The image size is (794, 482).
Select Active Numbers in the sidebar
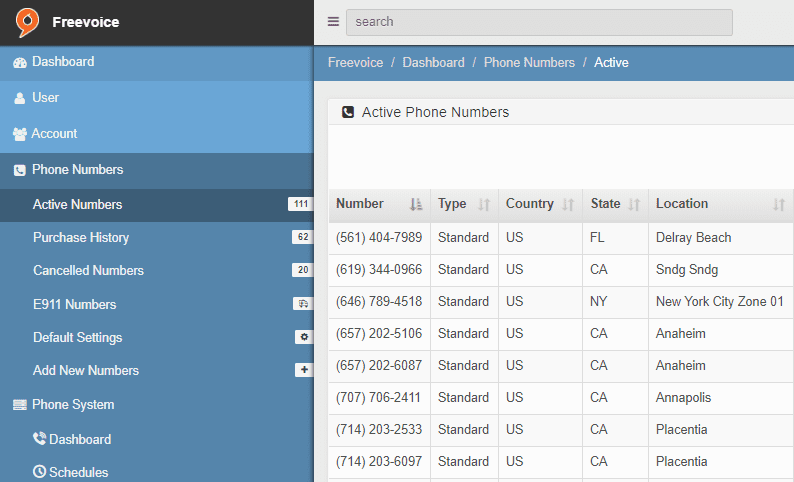157,205
